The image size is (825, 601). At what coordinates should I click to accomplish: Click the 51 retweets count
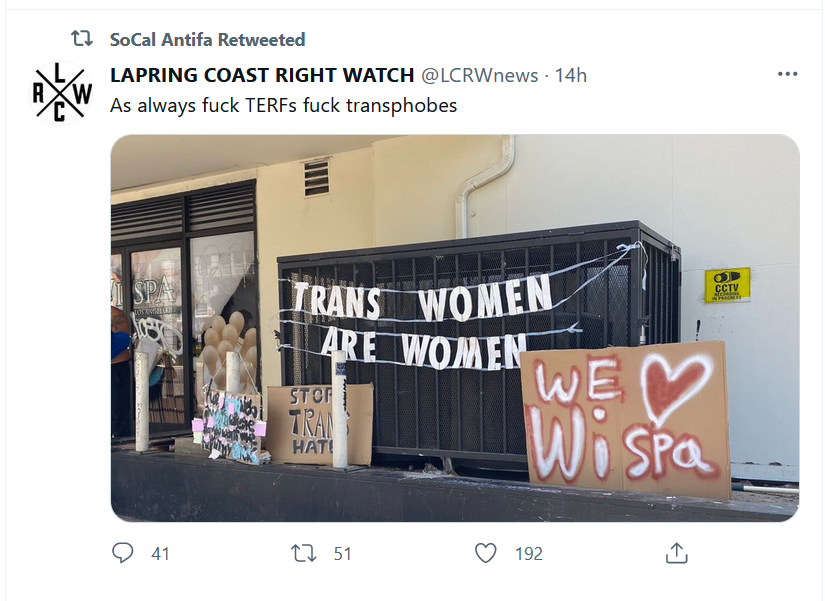(342, 554)
